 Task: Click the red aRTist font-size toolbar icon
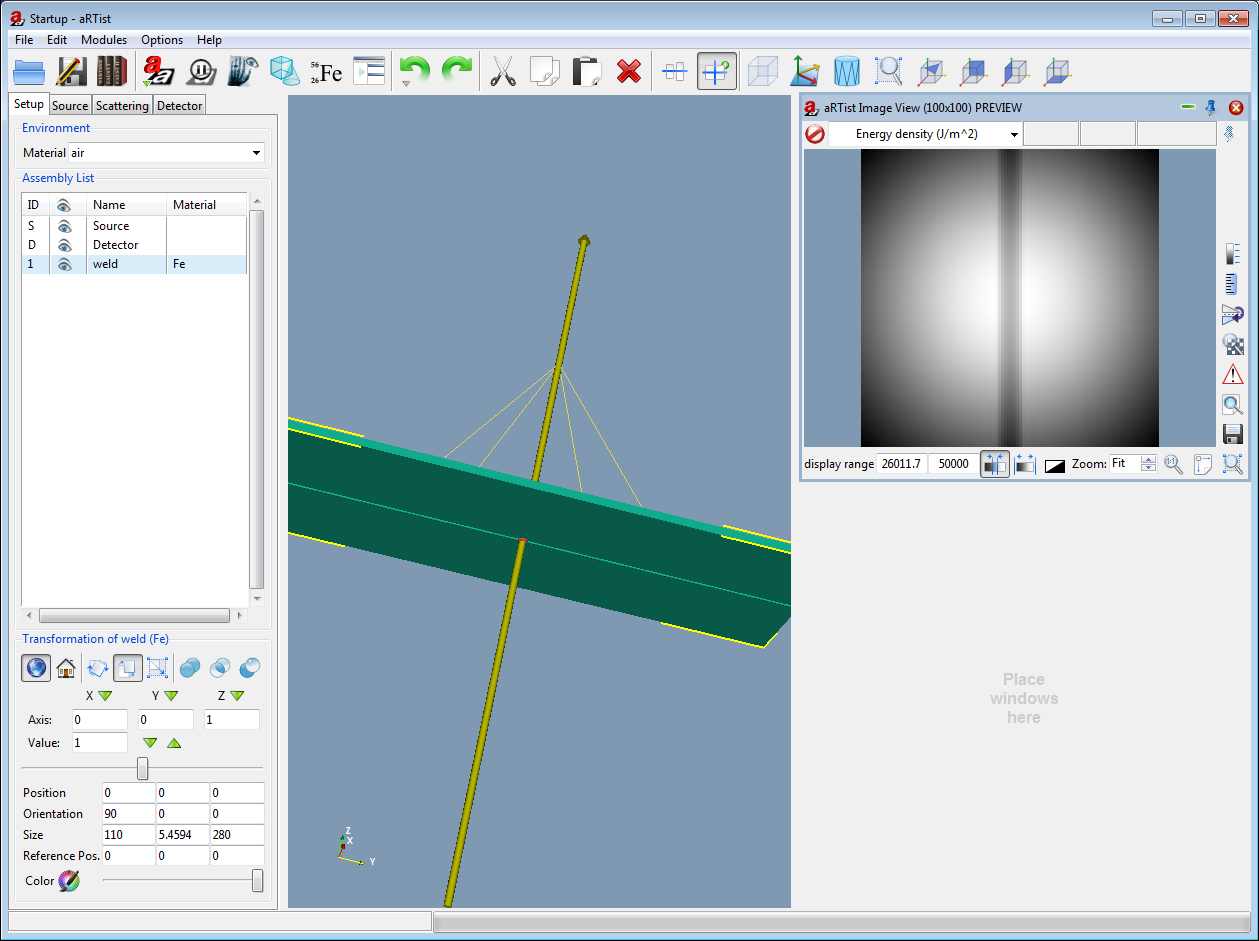(x=158, y=71)
